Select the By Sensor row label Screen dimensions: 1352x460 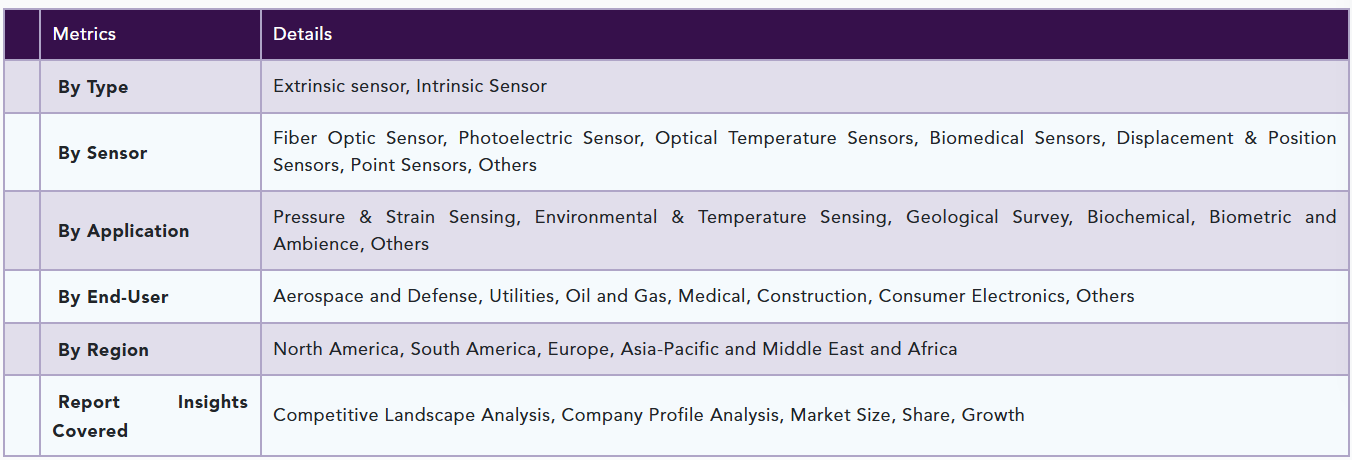(x=102, y=153)
